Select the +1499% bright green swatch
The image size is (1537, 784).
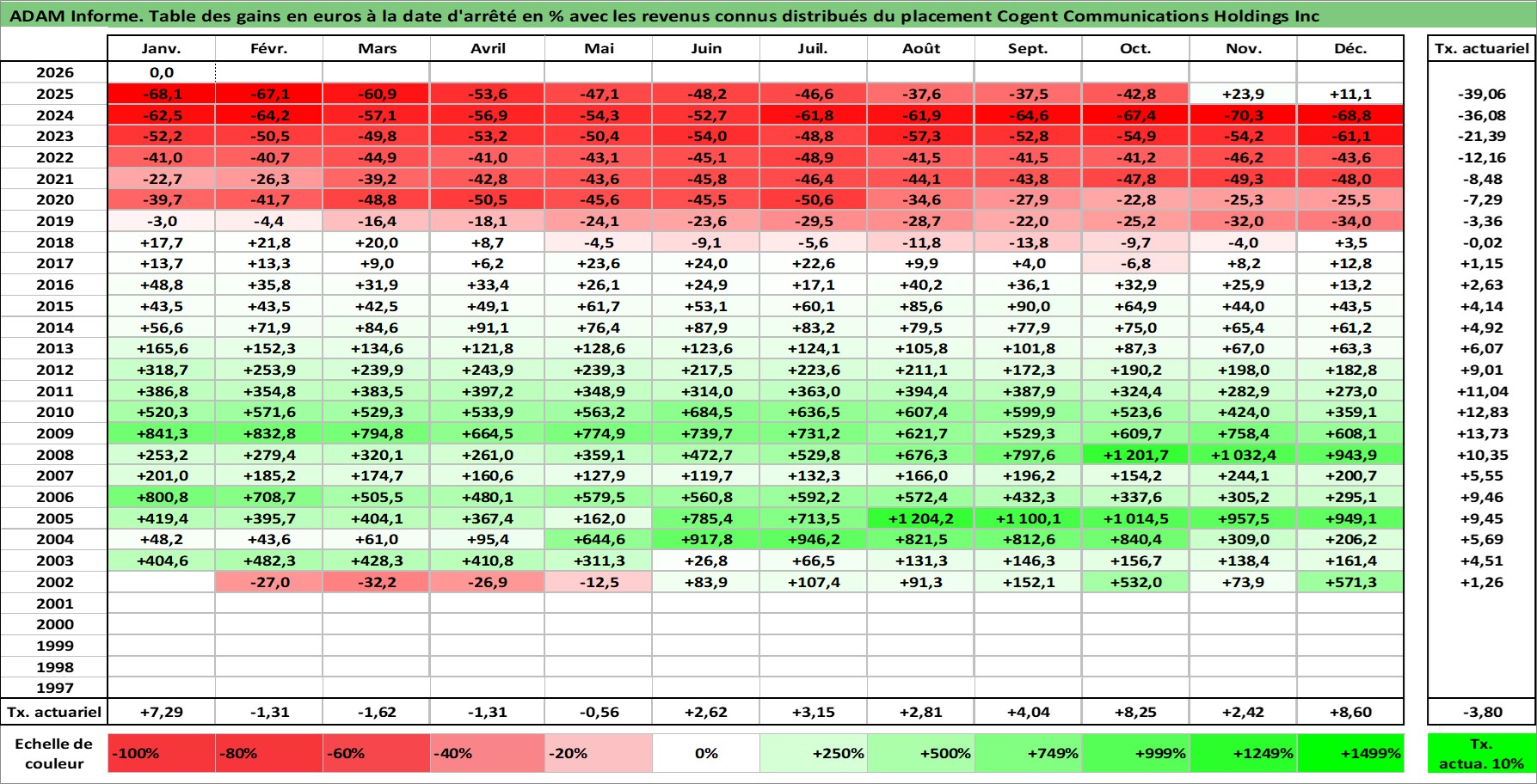(x=1350, y=753)
